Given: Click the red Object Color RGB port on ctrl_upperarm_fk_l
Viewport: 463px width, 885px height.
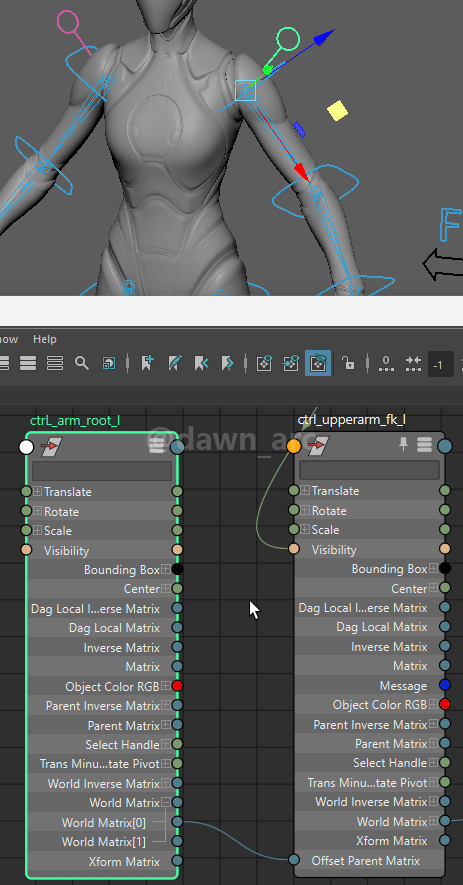Looking at the screenshot, I should (445, 704).
